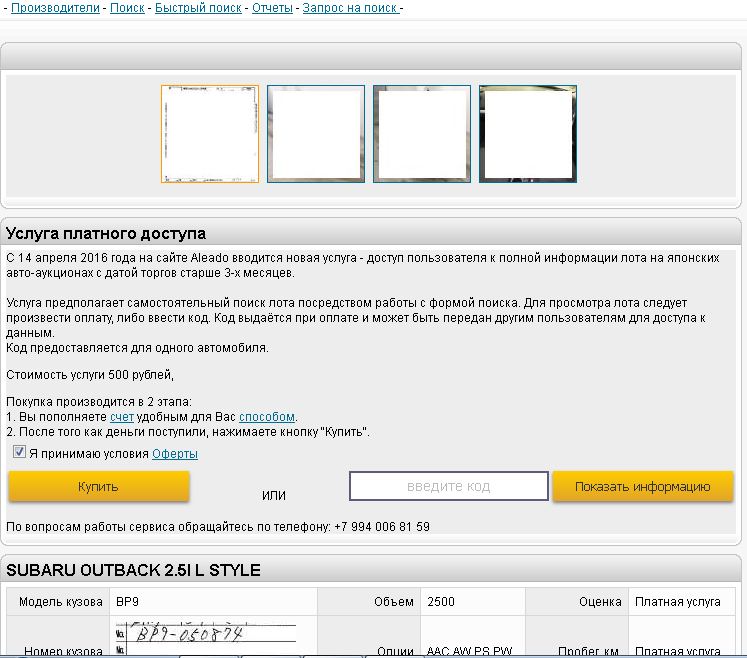Image resolution: width=747 pixels, height=658 pixels.
Task: Open the Оферты terms link
Action: 175,454
